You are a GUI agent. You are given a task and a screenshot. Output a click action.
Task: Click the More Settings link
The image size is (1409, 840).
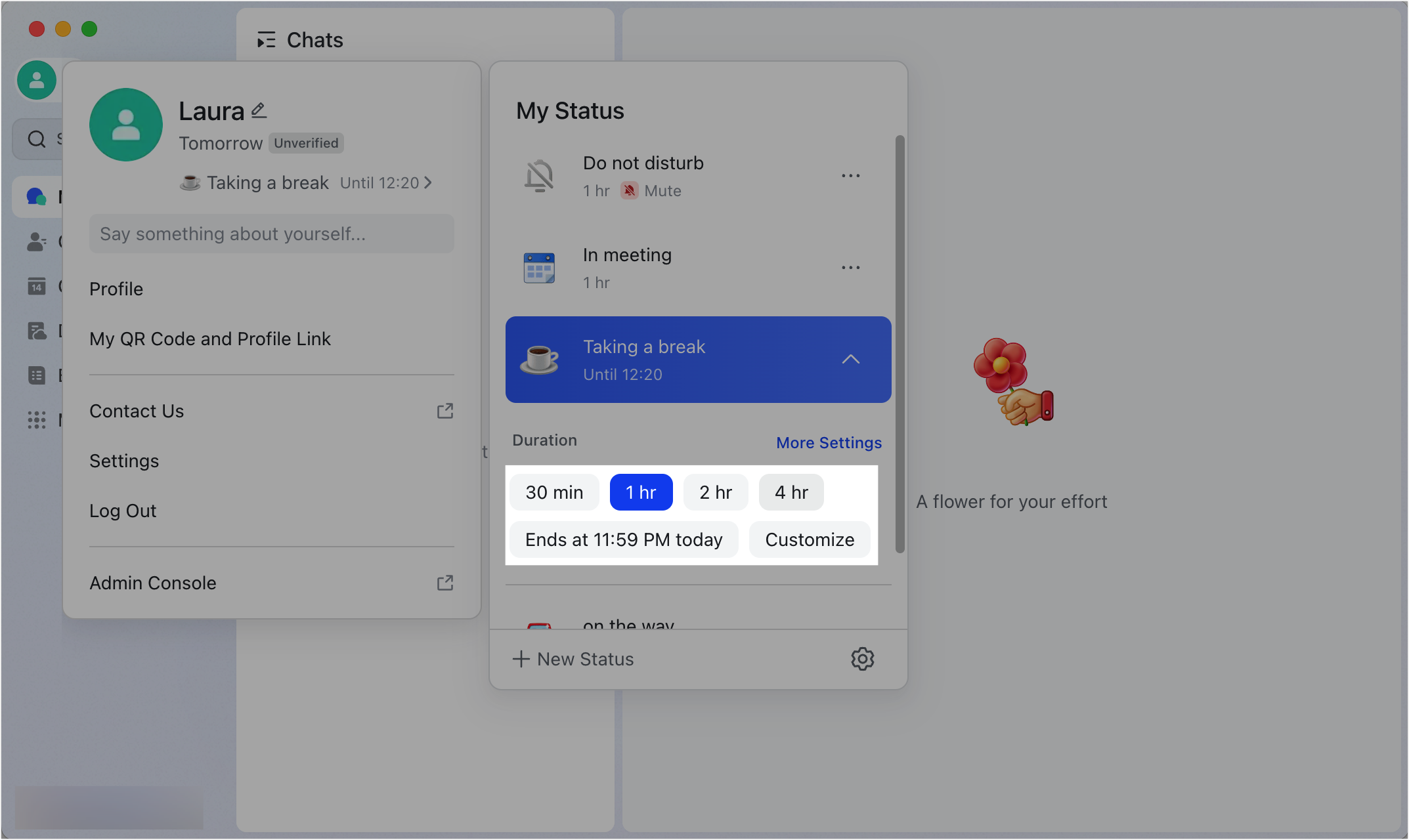coord(829,443)
